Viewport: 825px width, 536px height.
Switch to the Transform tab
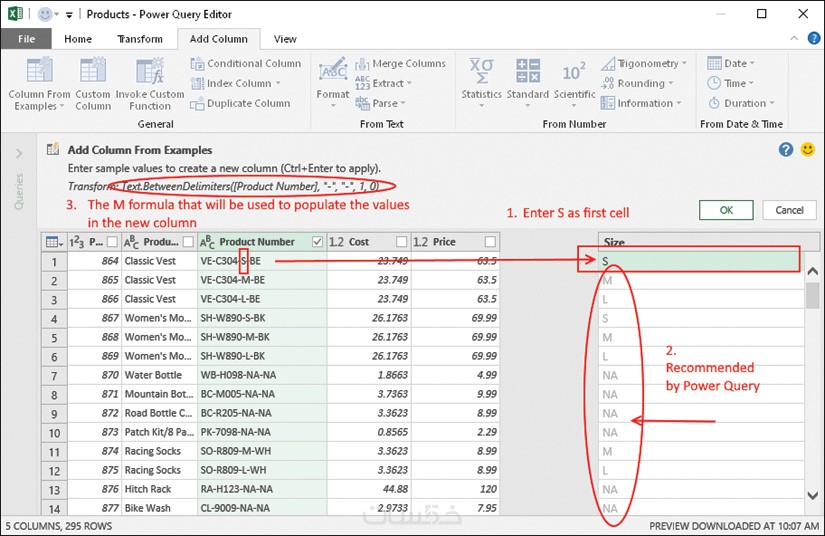tap(140, 39)
